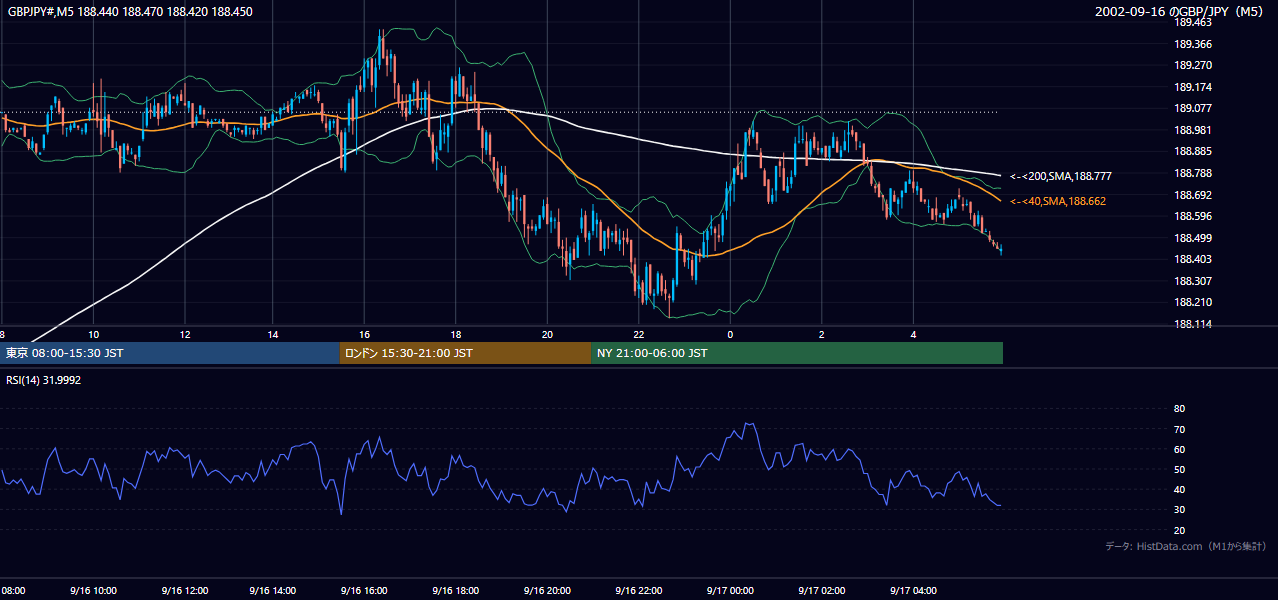Click the price axis value 188.114
Screen dimensions: 1278x600
click(1192, 324)
